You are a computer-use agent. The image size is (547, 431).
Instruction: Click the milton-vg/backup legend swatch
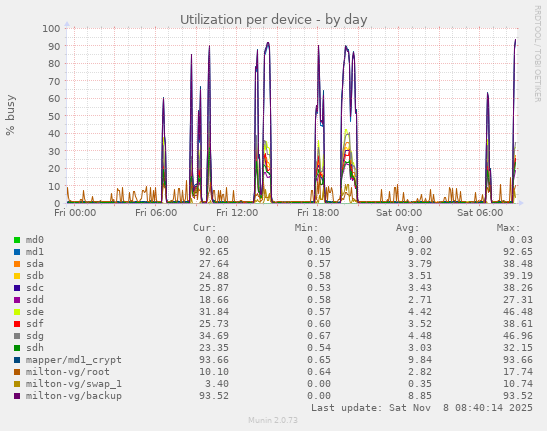pyautogui.click(x=17, y=396)
